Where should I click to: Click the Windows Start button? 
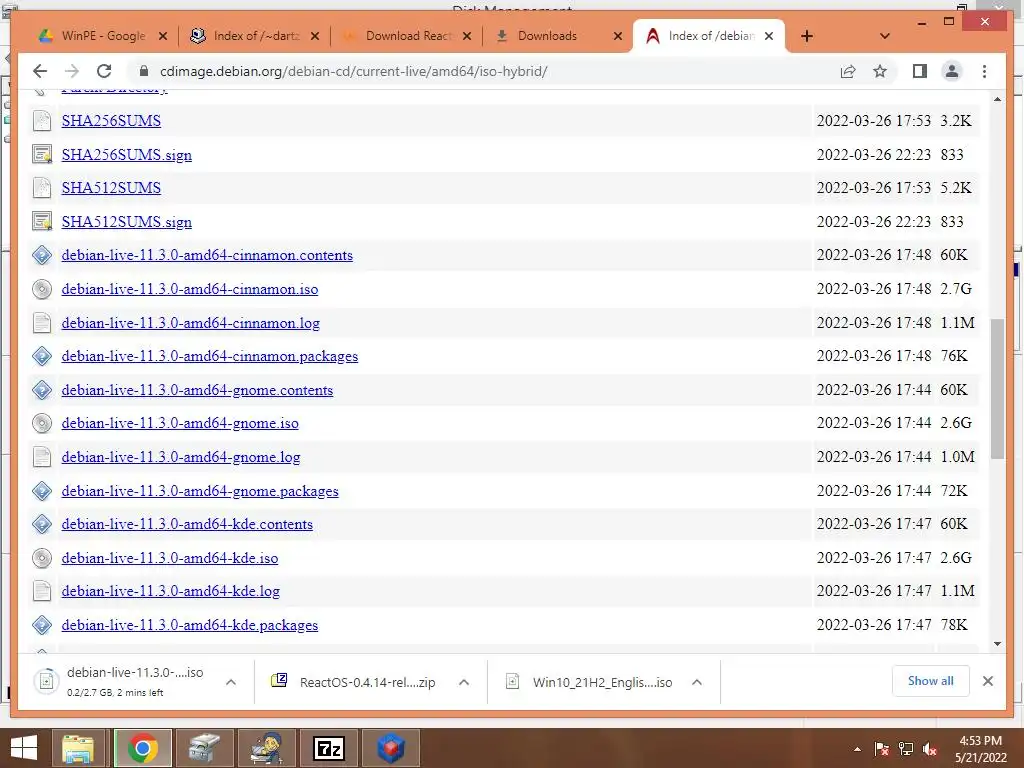coord(24,748)
